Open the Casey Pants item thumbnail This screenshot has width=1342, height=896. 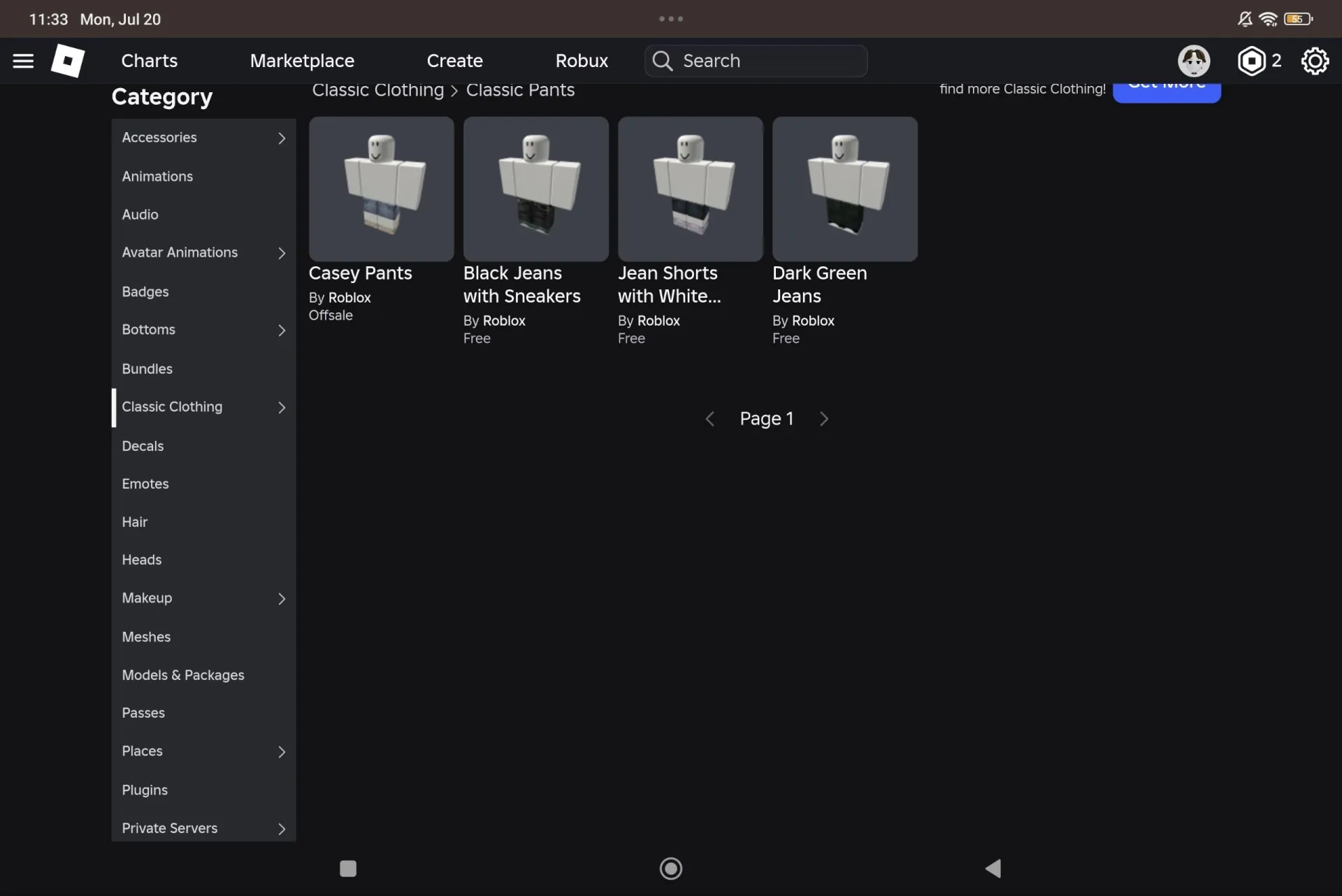coord(381,189)
